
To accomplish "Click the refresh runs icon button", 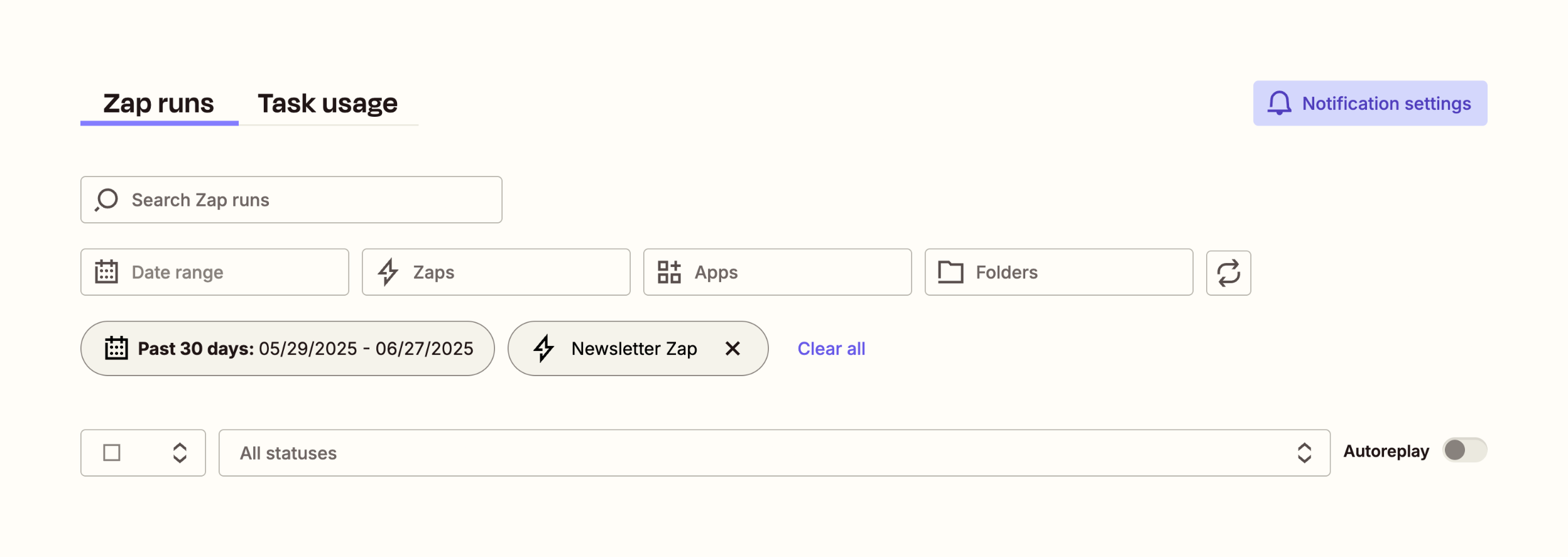I will pos(1228,273).
